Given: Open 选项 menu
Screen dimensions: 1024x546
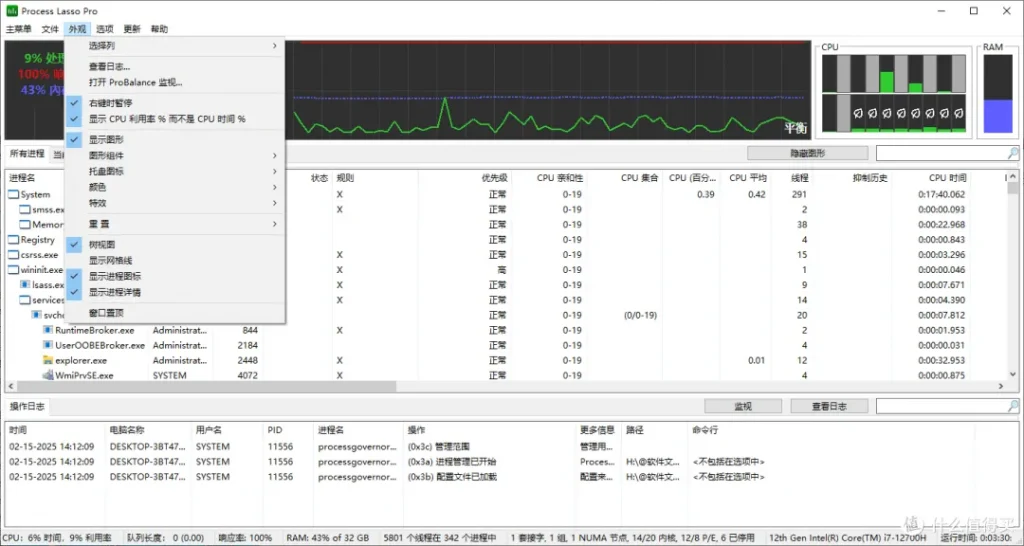Looking at the screenshot, I should tap(104, 29).
